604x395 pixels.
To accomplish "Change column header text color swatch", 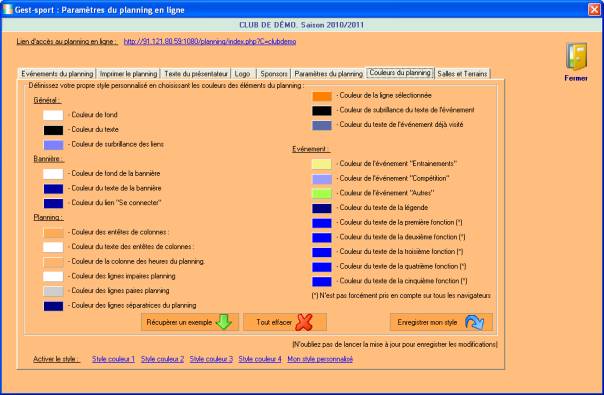I will pyautogui.click(x=53, y=247).
